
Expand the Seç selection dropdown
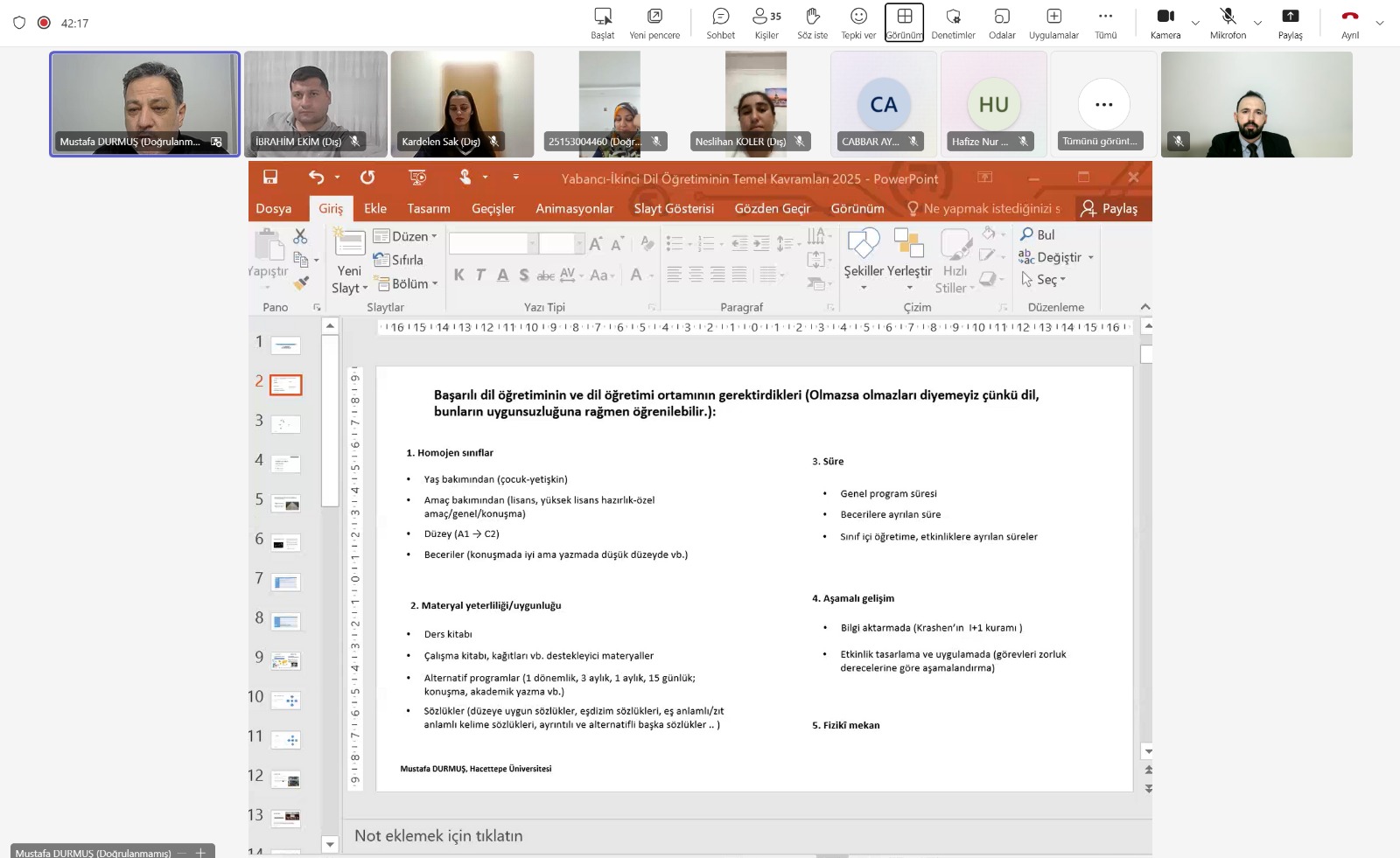click(1045, 280)
